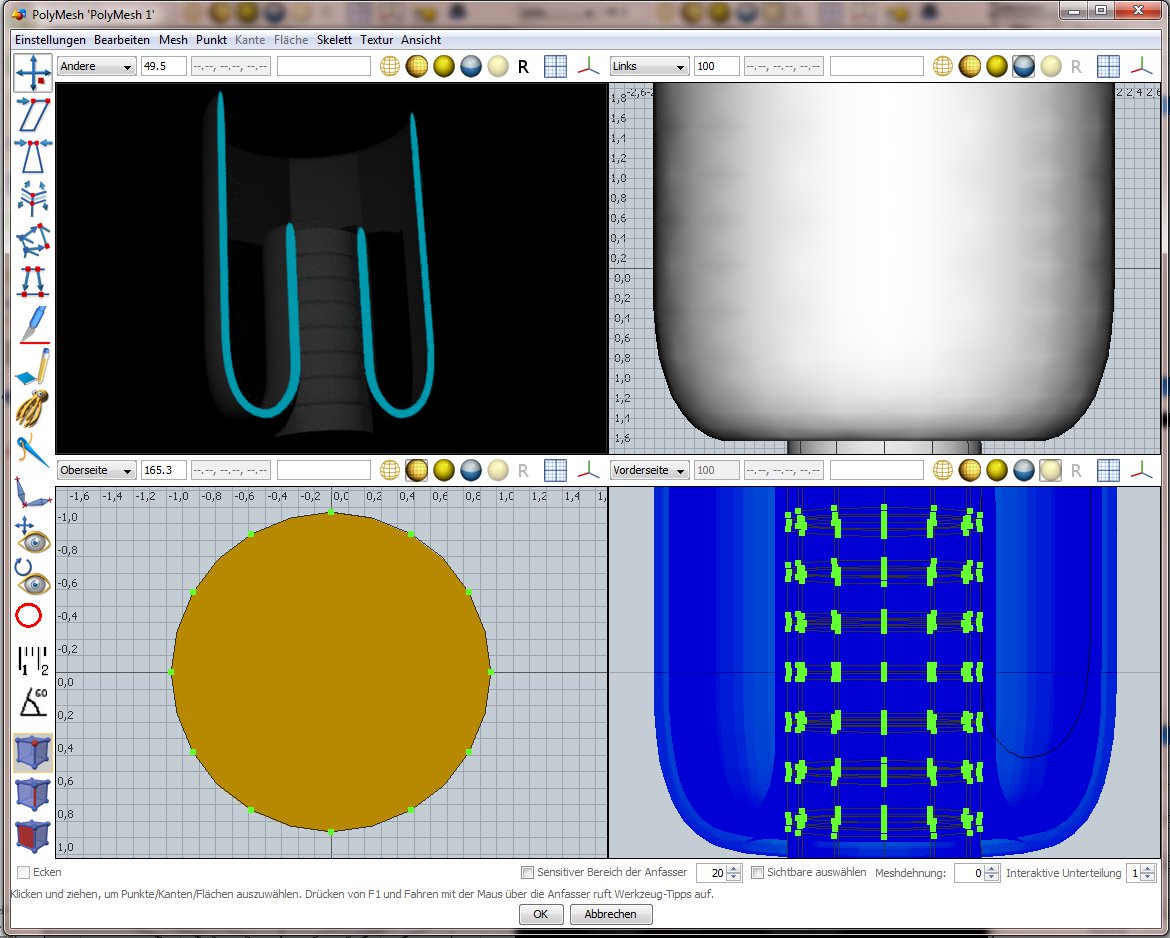1170x938 pixels.
Task: Toggle coordinate axes in Andere view
Action: coord(588,66)
